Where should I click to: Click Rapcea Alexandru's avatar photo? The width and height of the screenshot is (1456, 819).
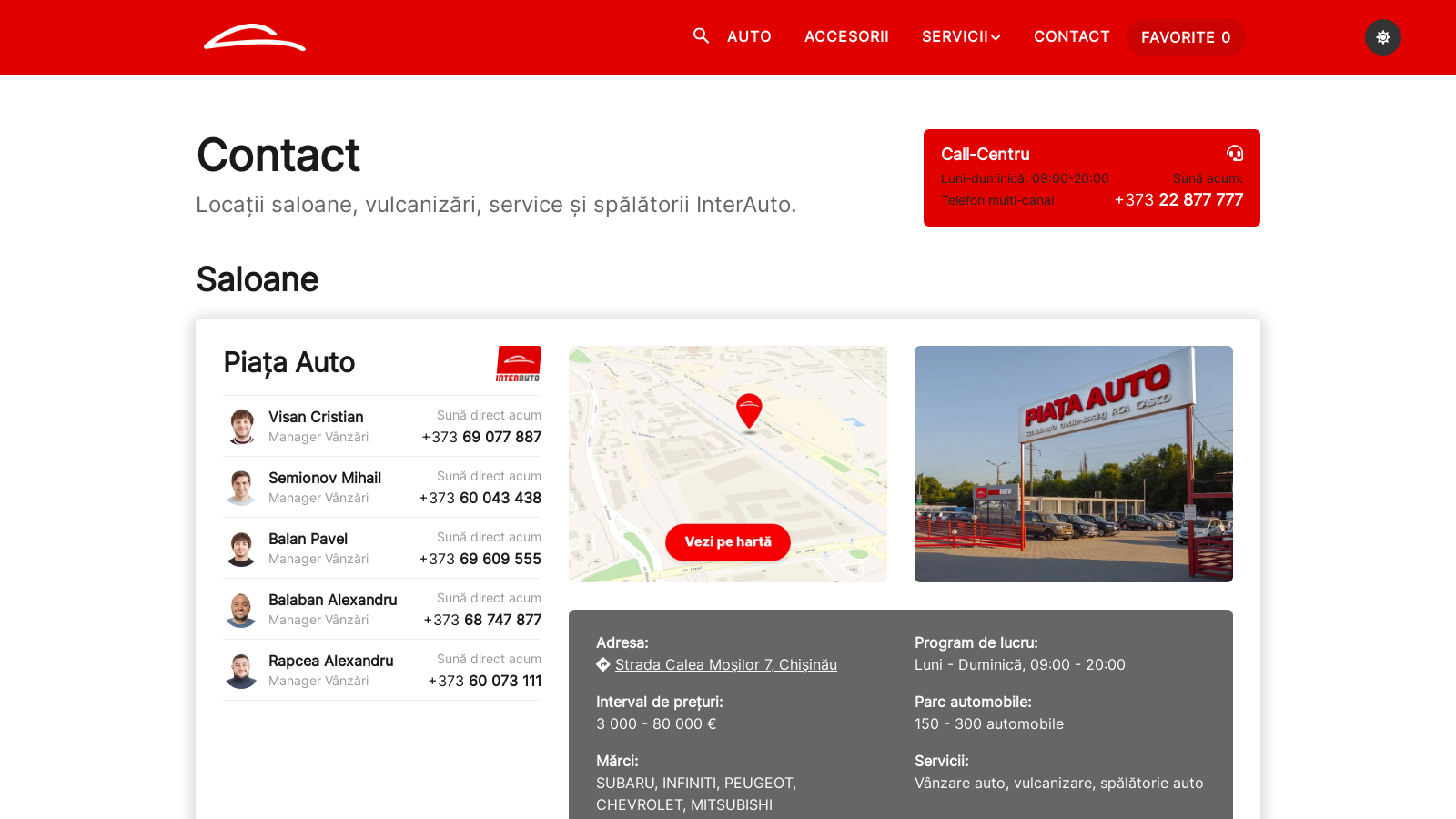(x=241, y=670)
